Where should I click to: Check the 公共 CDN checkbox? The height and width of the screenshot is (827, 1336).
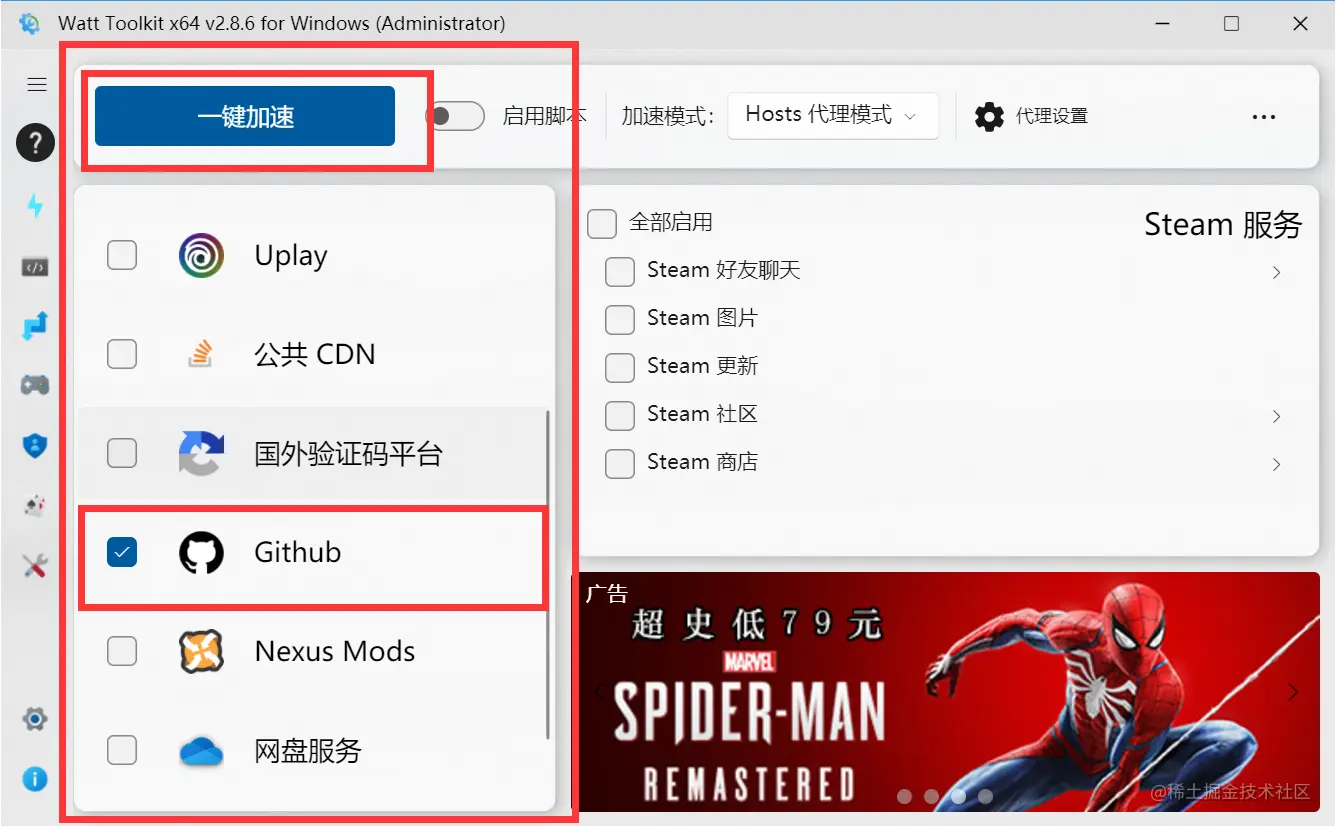(x=122, y=354)
